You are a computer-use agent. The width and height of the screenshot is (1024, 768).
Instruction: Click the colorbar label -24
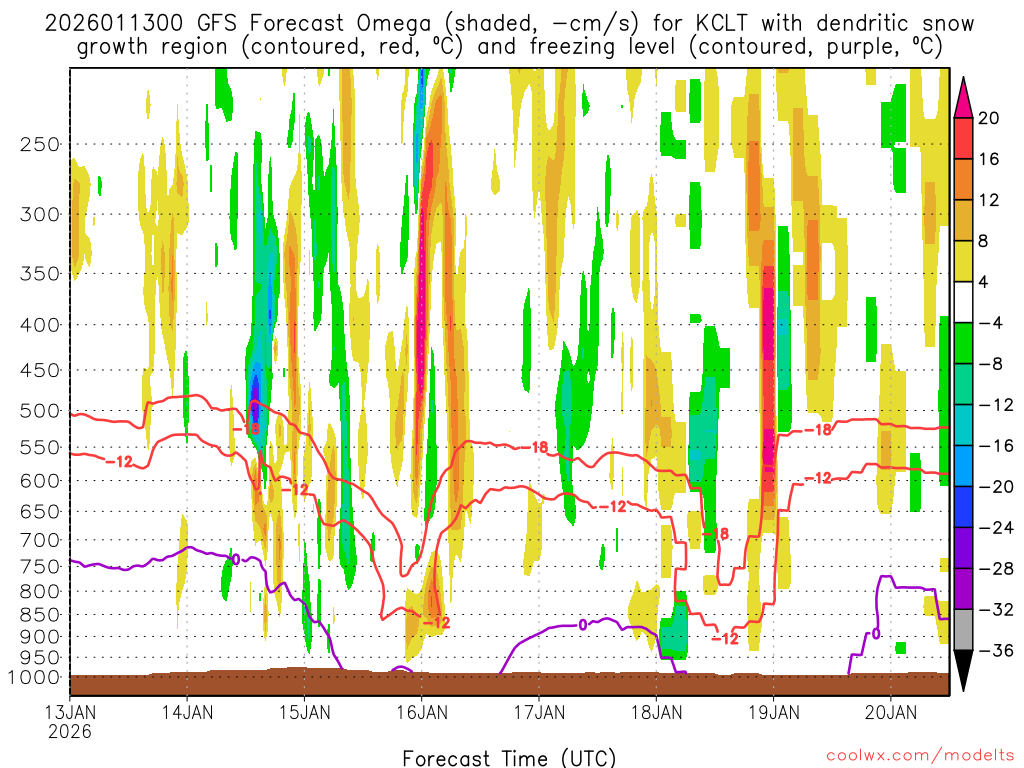coord(995,528)
